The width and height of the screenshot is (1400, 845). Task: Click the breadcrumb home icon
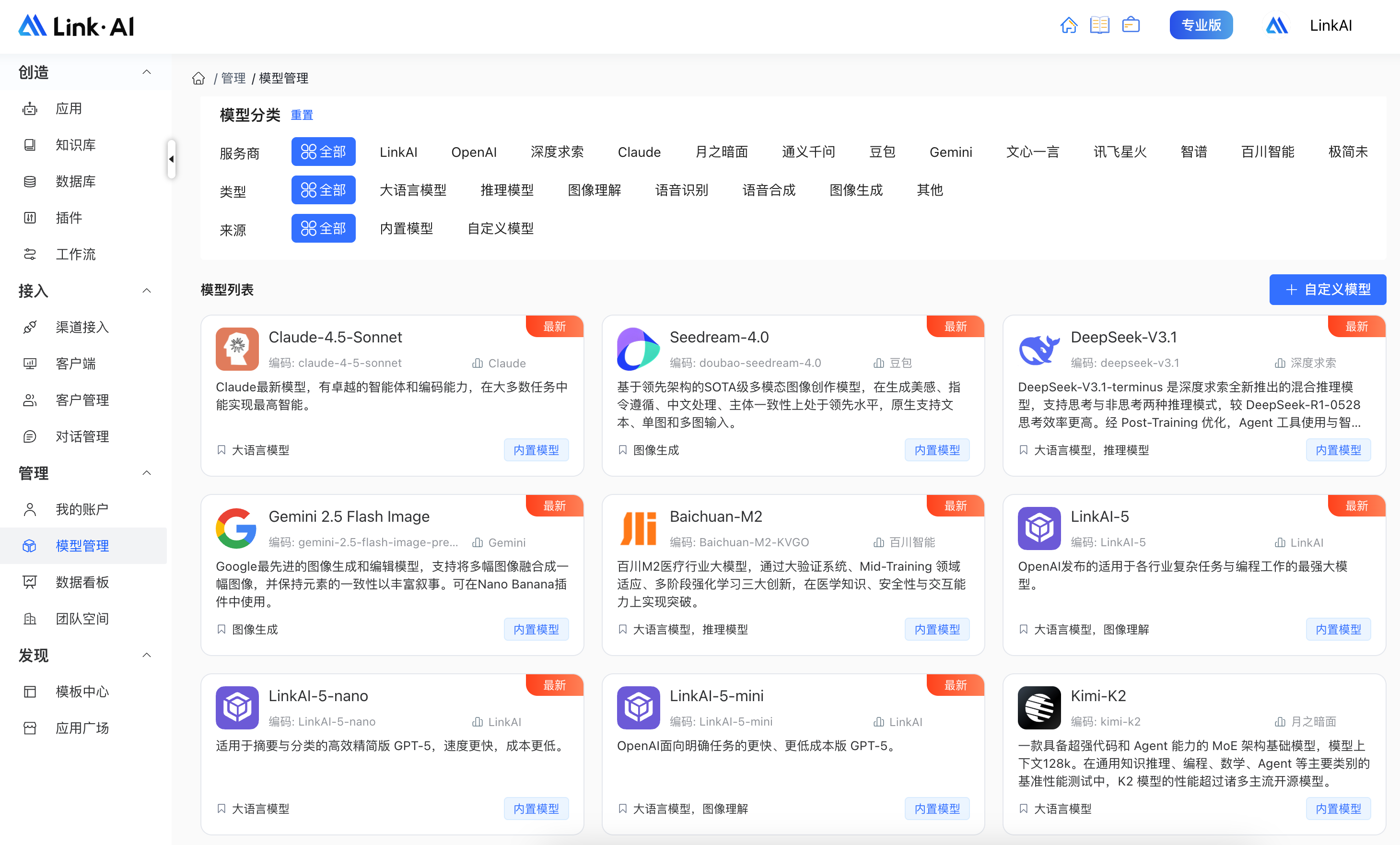click(x=198, y=79)
